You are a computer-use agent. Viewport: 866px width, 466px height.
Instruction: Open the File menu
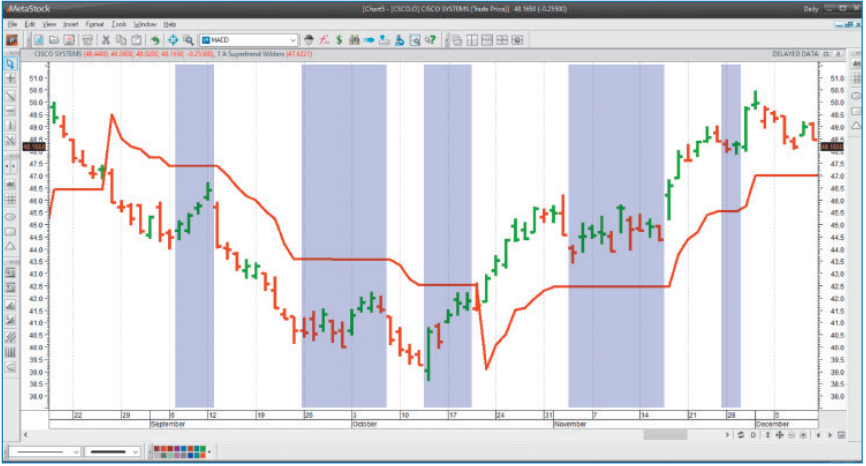12,22
